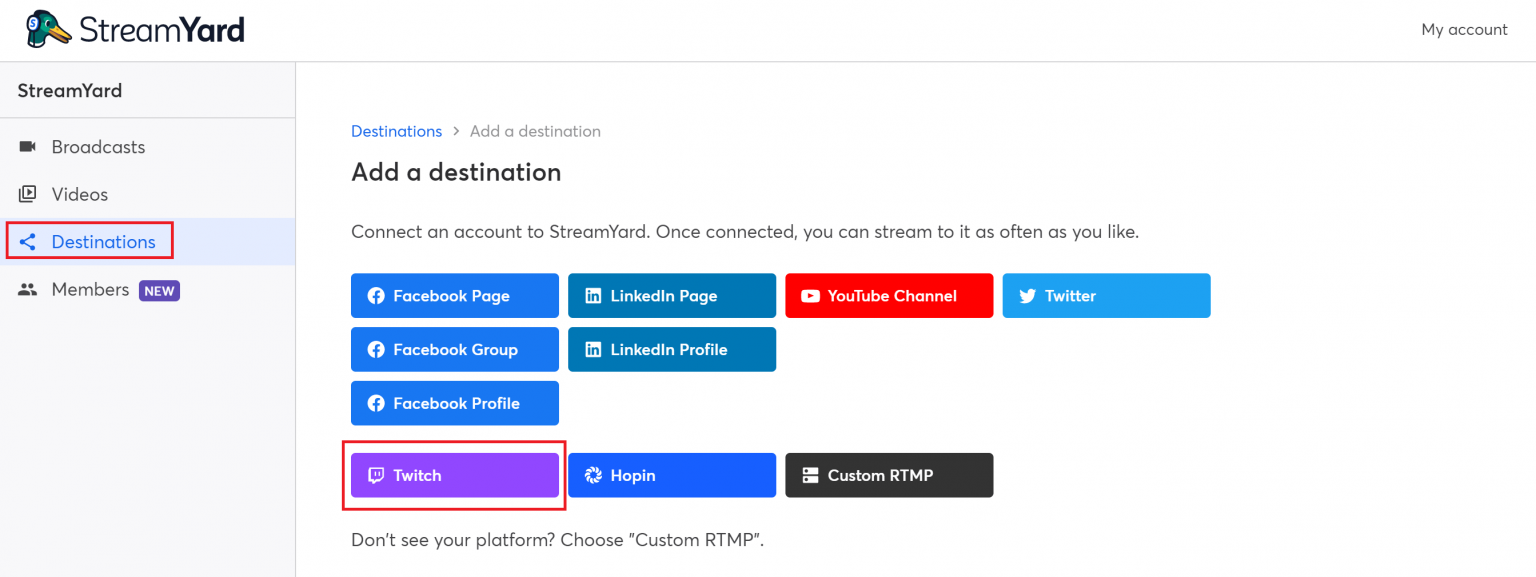This screenshot has height=577, width=1536.
Task: Click the Videos library icon in sidebar
Action: point(27,194)
